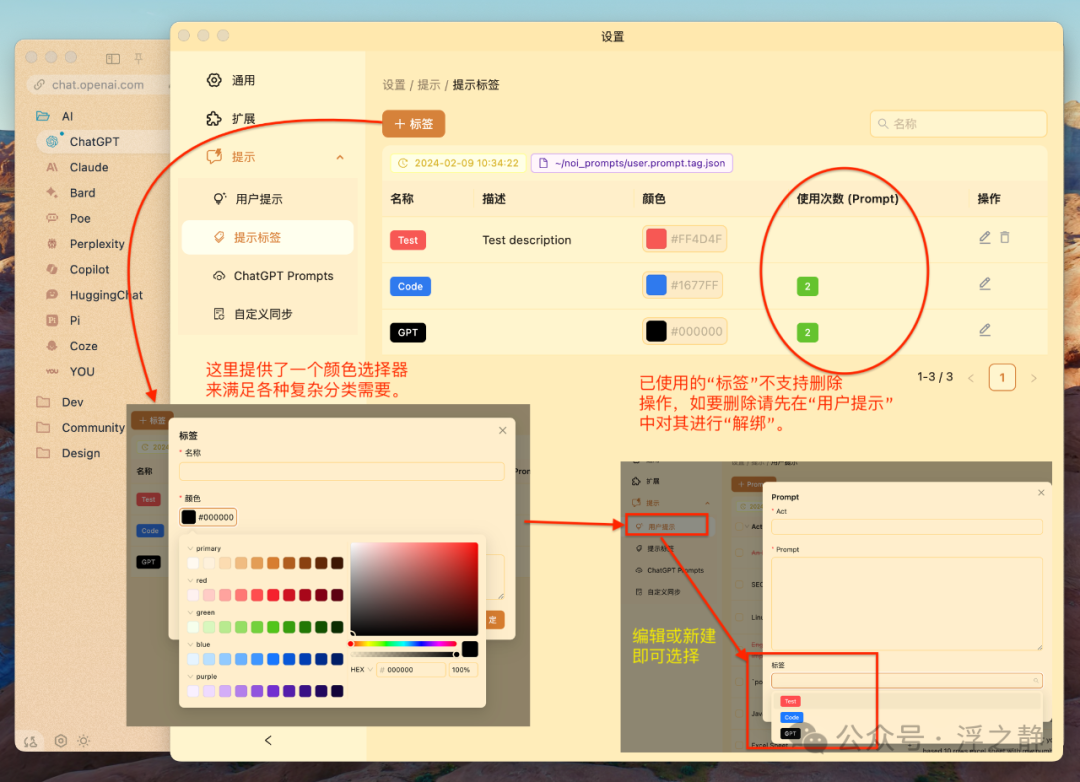Open the HEX format dropdown in color picker
Screen dimensions: 1080x782
pos(362,670)
